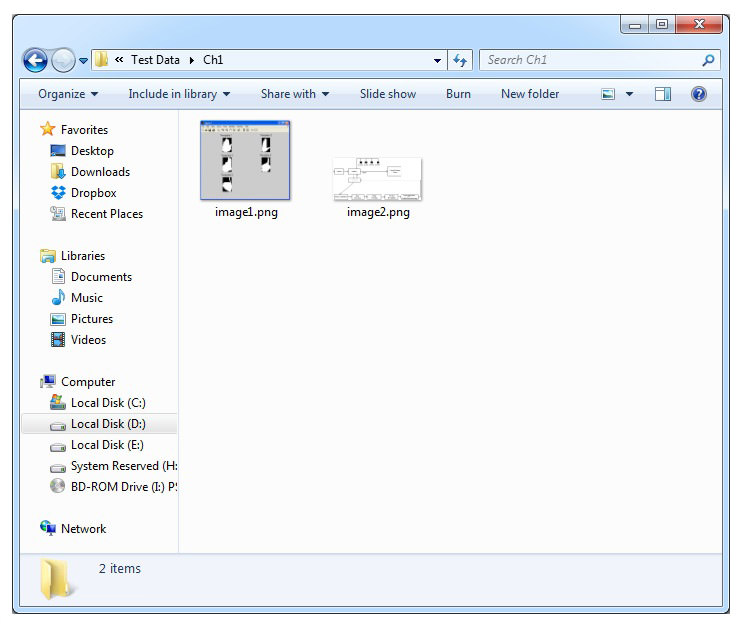This screenshot has width=747, height=630.
Task: Click the magnifier search icon
Action: (x=708, y=60)
